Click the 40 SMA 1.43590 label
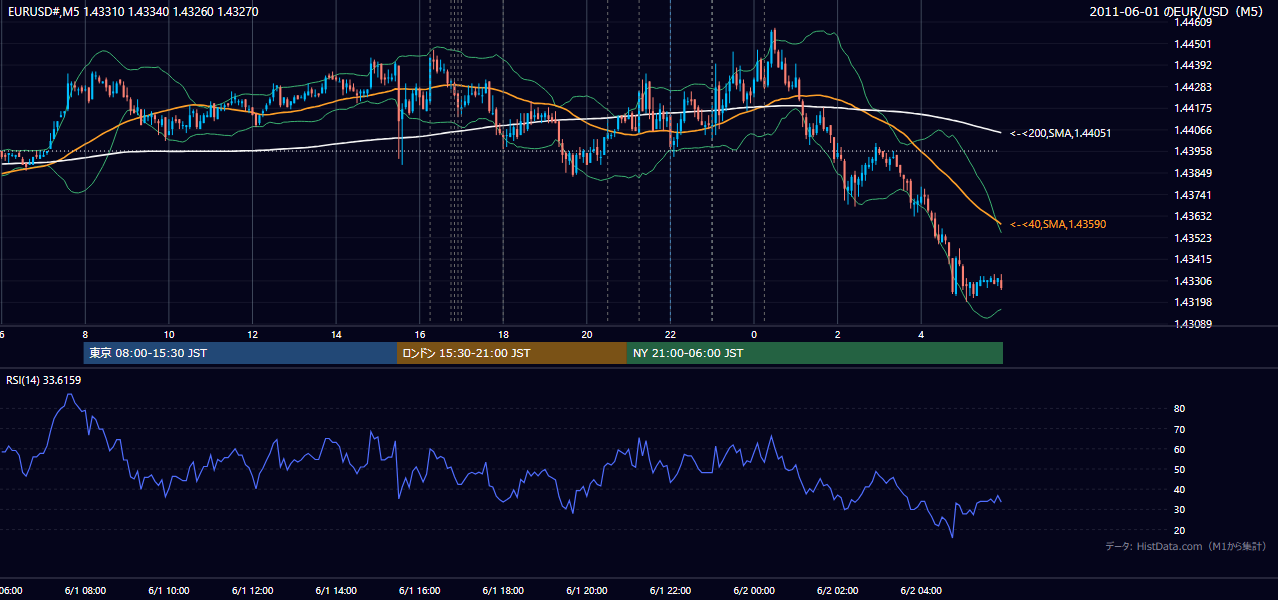The height and width of the screenshot is (600, 1278). (x=1058, y=224)
